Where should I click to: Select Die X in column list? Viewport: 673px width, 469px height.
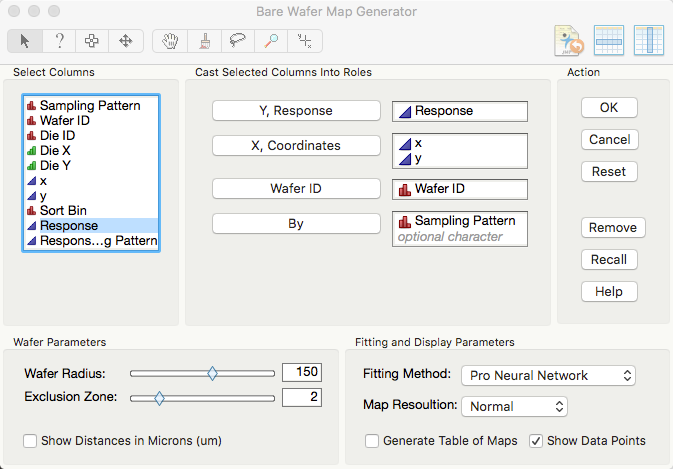(91, 151)
